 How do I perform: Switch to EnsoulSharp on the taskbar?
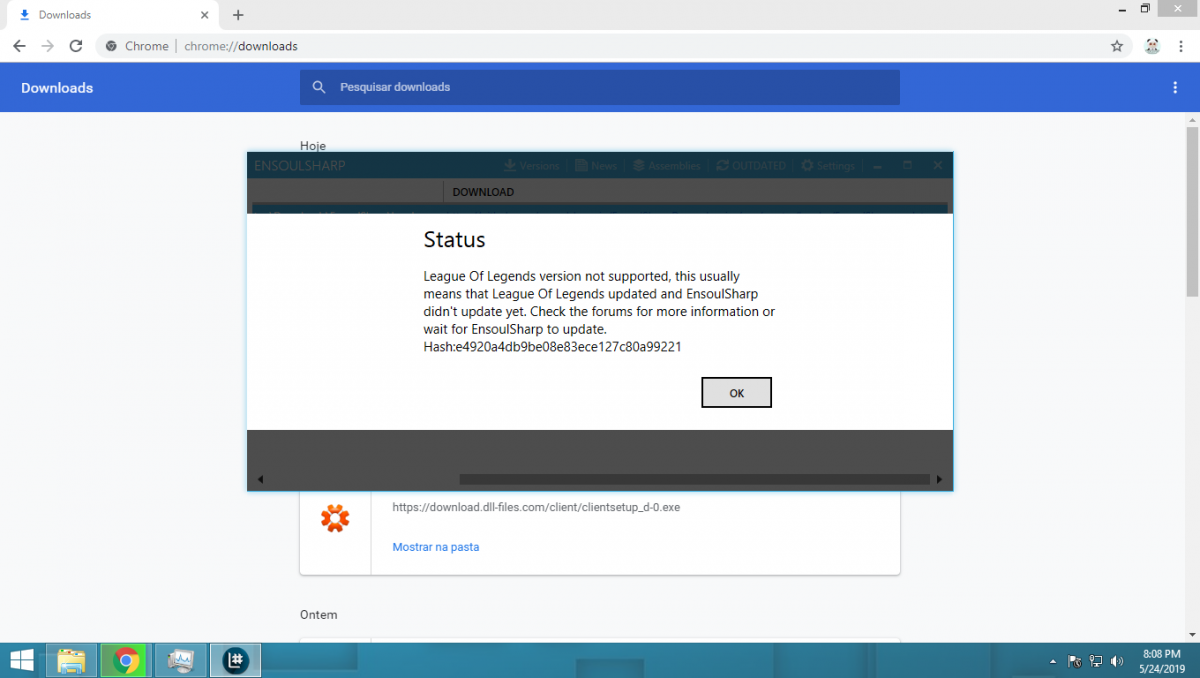click(x=236, y=660)
